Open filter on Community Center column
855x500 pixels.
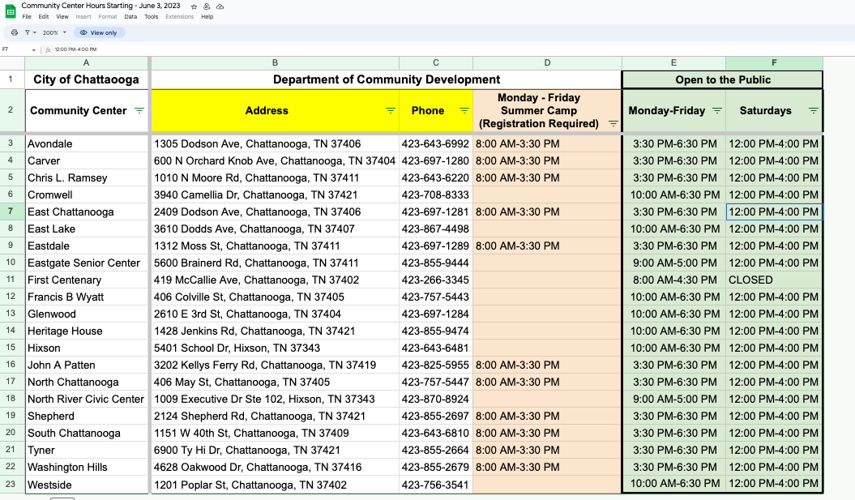pyautogui.click(x=139, y=111)
